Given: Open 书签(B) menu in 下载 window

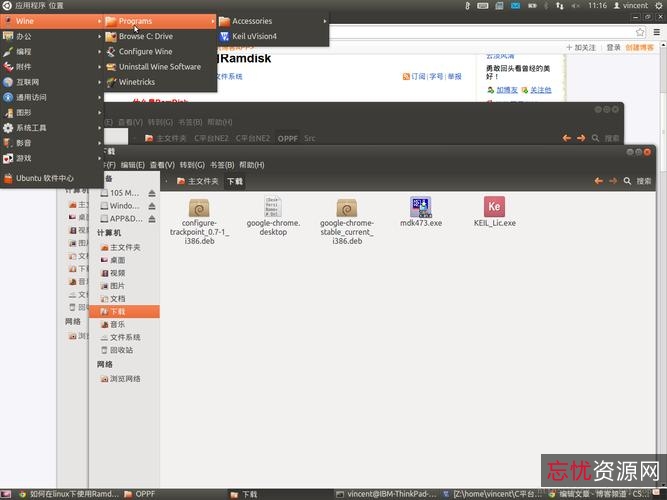Looking at the screenshot, I should point(222,165).
